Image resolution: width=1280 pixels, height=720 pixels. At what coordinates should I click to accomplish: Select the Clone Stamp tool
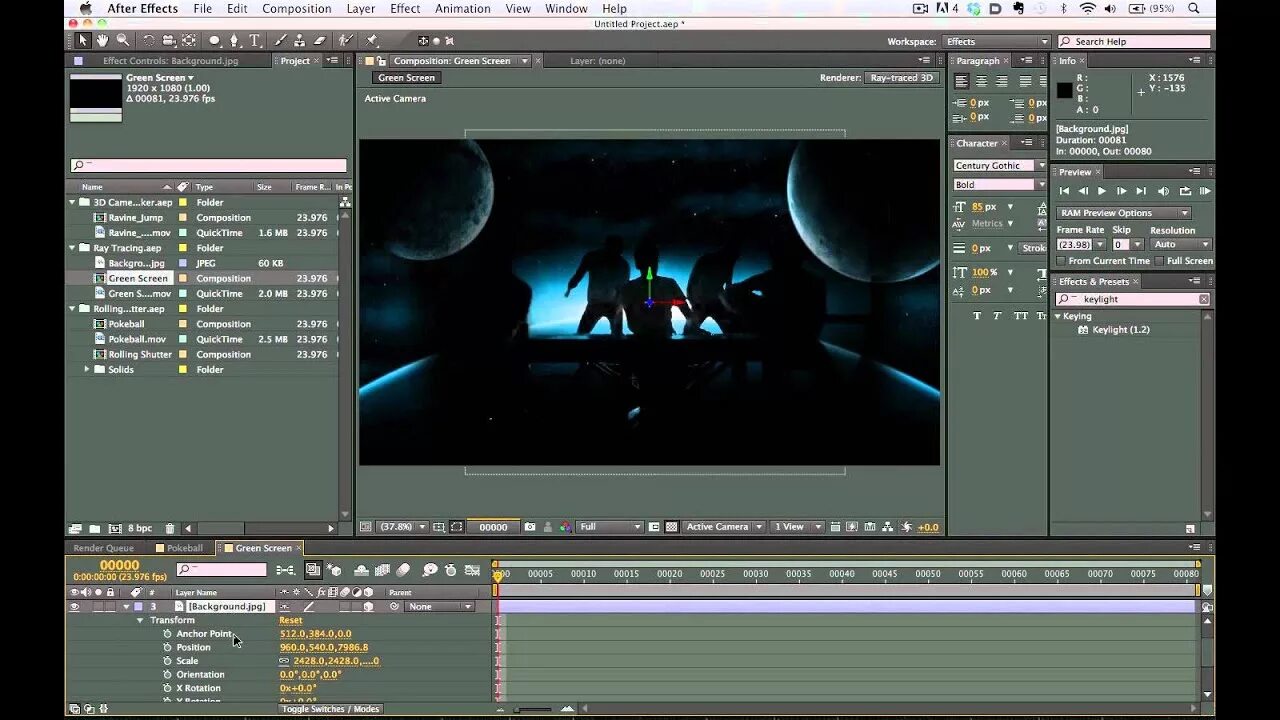pos(299,41)
